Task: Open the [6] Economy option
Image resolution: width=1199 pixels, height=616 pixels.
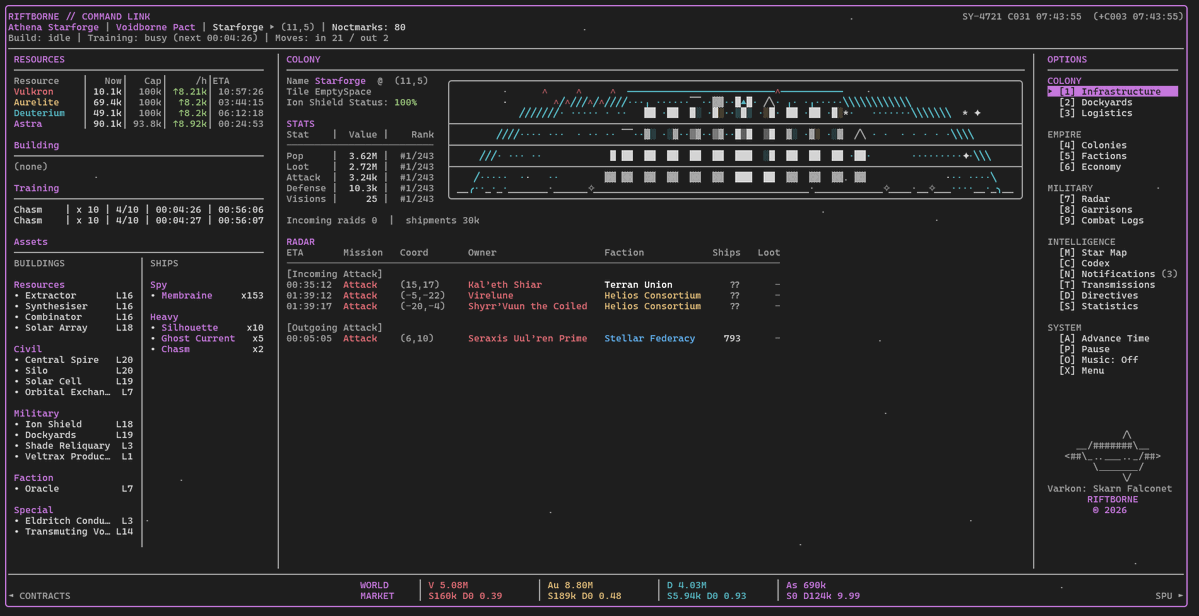Action: tap(1090, 167)
